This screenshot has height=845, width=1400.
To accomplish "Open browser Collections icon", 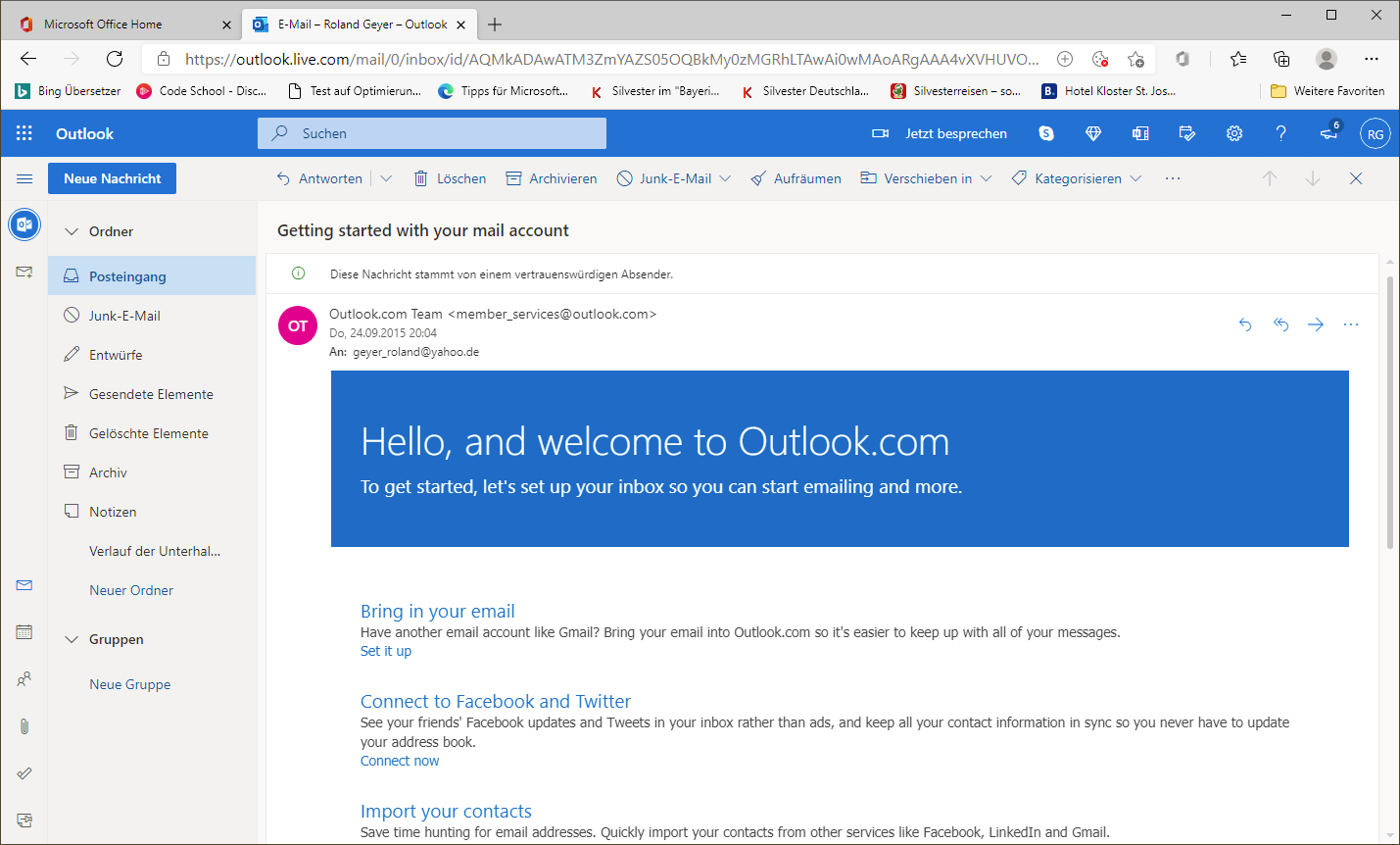I will click(x=1281, y=59).
